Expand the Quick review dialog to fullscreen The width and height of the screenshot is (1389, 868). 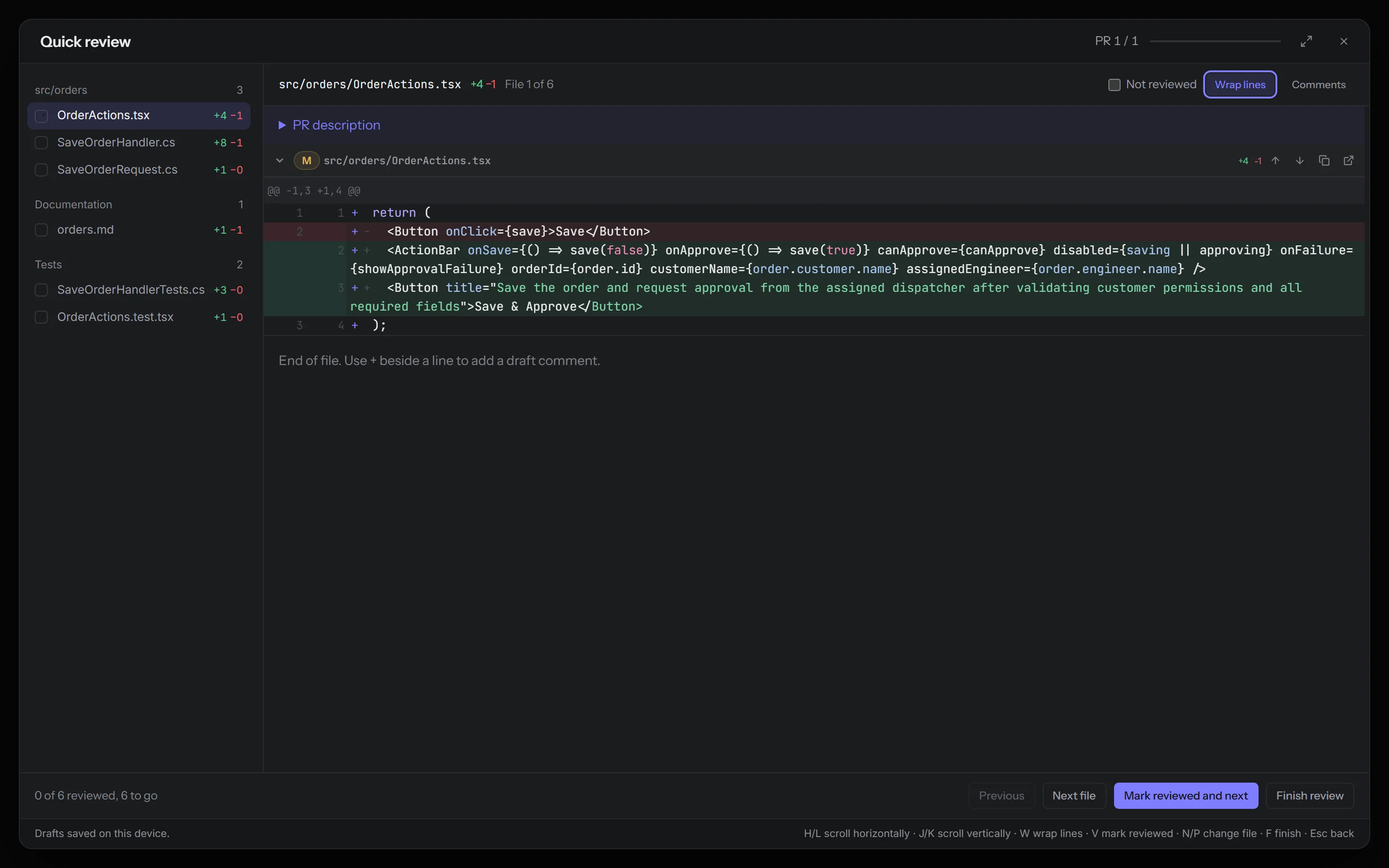pyautogui.click(x=1306, y=41)
